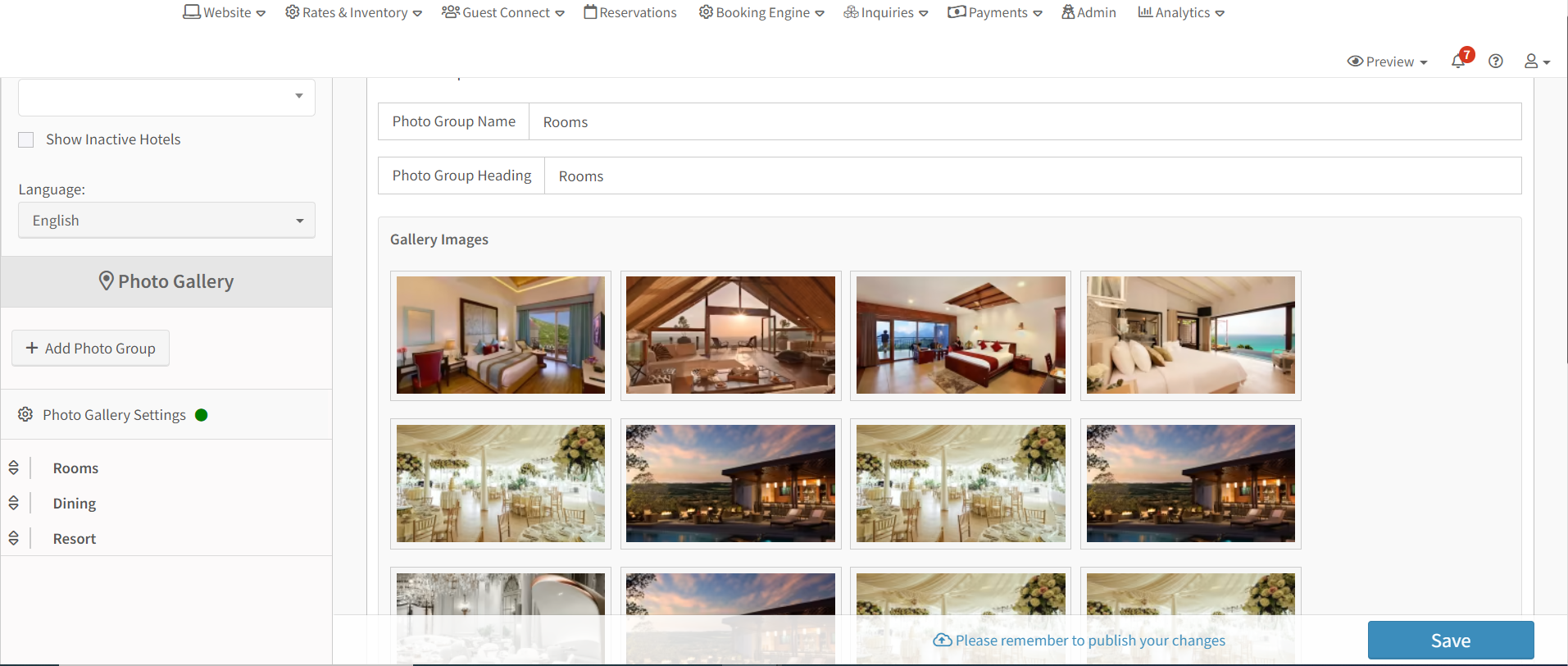Click the reorder handle beside Resort
The image size is (1568, 666).
[14, 538]
